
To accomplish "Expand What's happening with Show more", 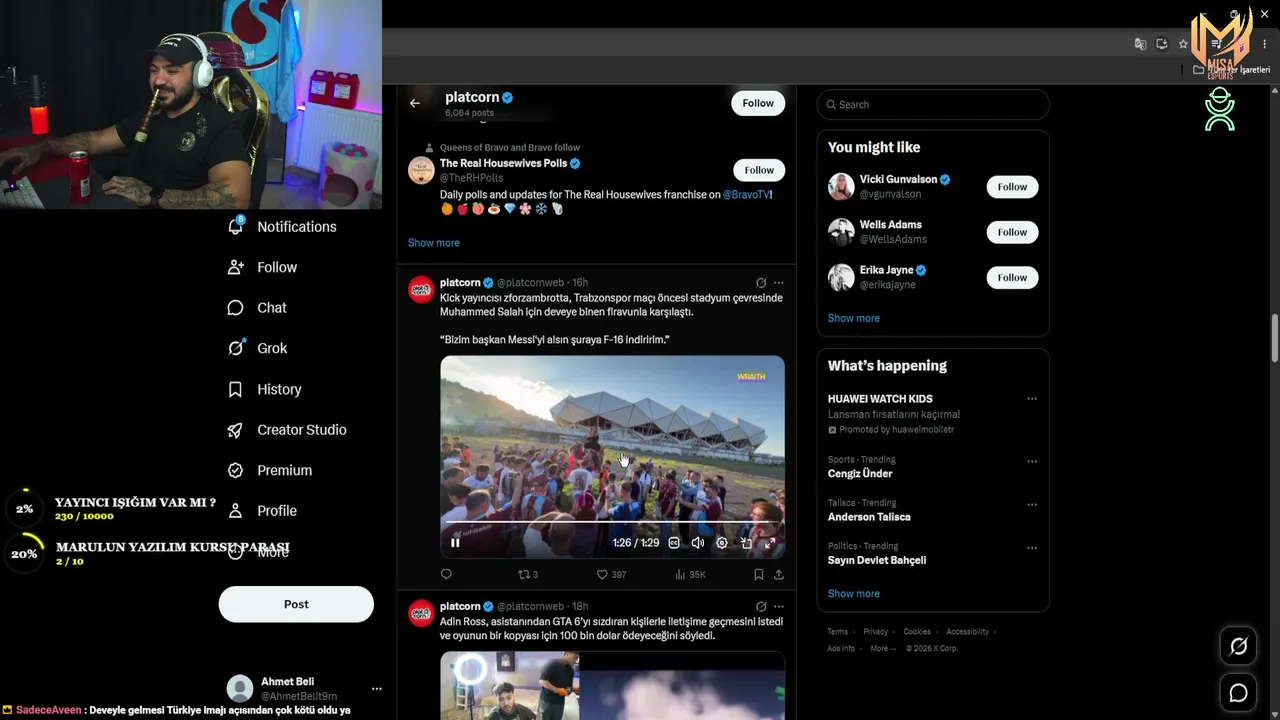I will tap(854, 594).
